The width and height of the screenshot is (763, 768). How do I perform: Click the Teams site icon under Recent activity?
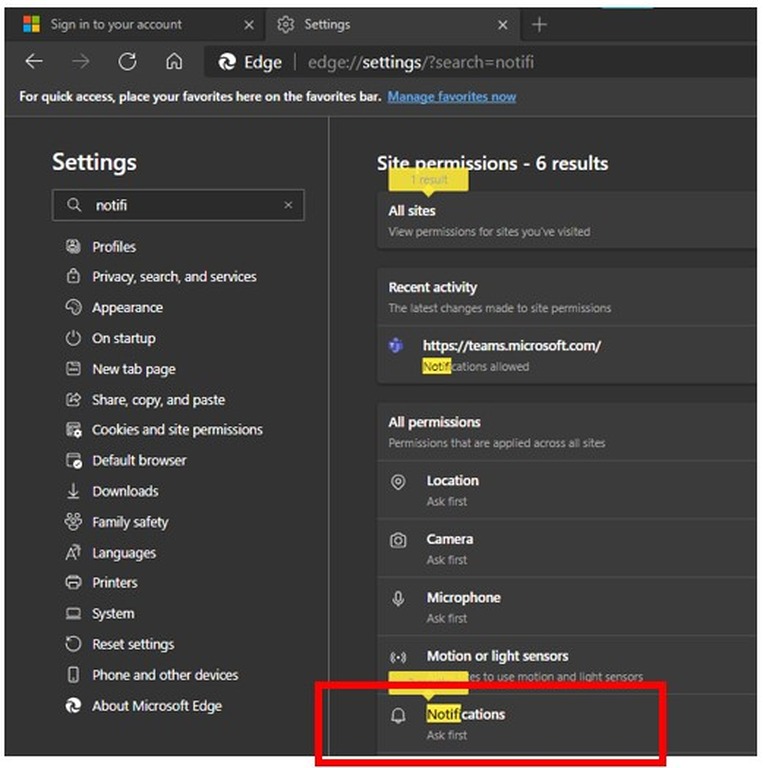point(396,345)
